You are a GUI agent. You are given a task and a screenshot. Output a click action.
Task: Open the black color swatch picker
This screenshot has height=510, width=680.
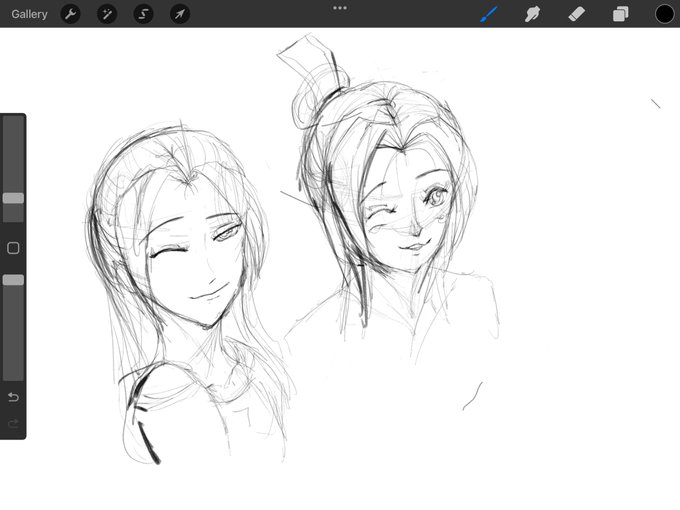coord(664,14)
